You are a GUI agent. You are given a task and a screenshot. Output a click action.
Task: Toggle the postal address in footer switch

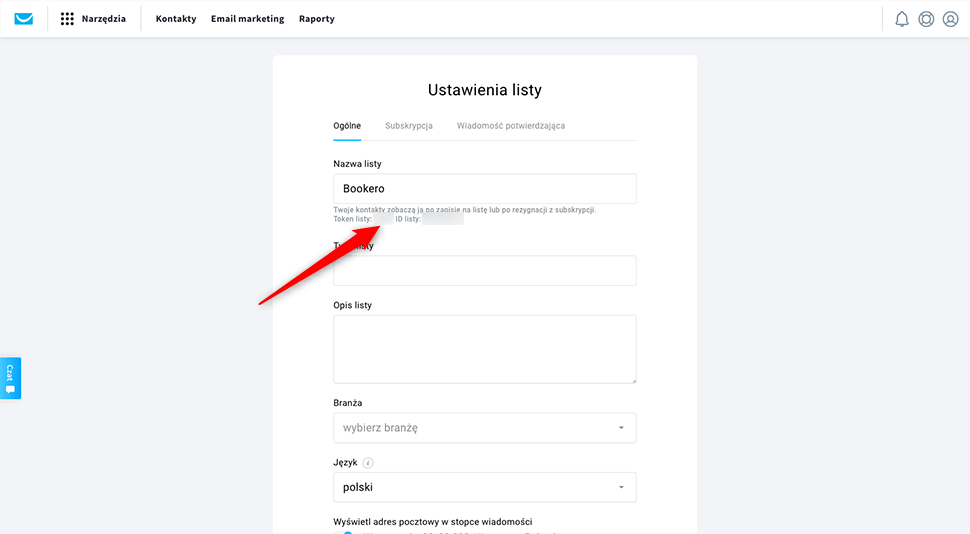[346, 531]
